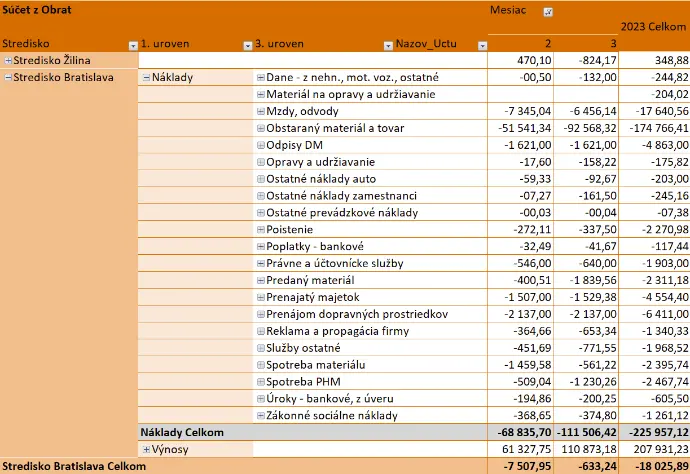Click the Bratislava total -18 025,89

click(x=661, y=466)
